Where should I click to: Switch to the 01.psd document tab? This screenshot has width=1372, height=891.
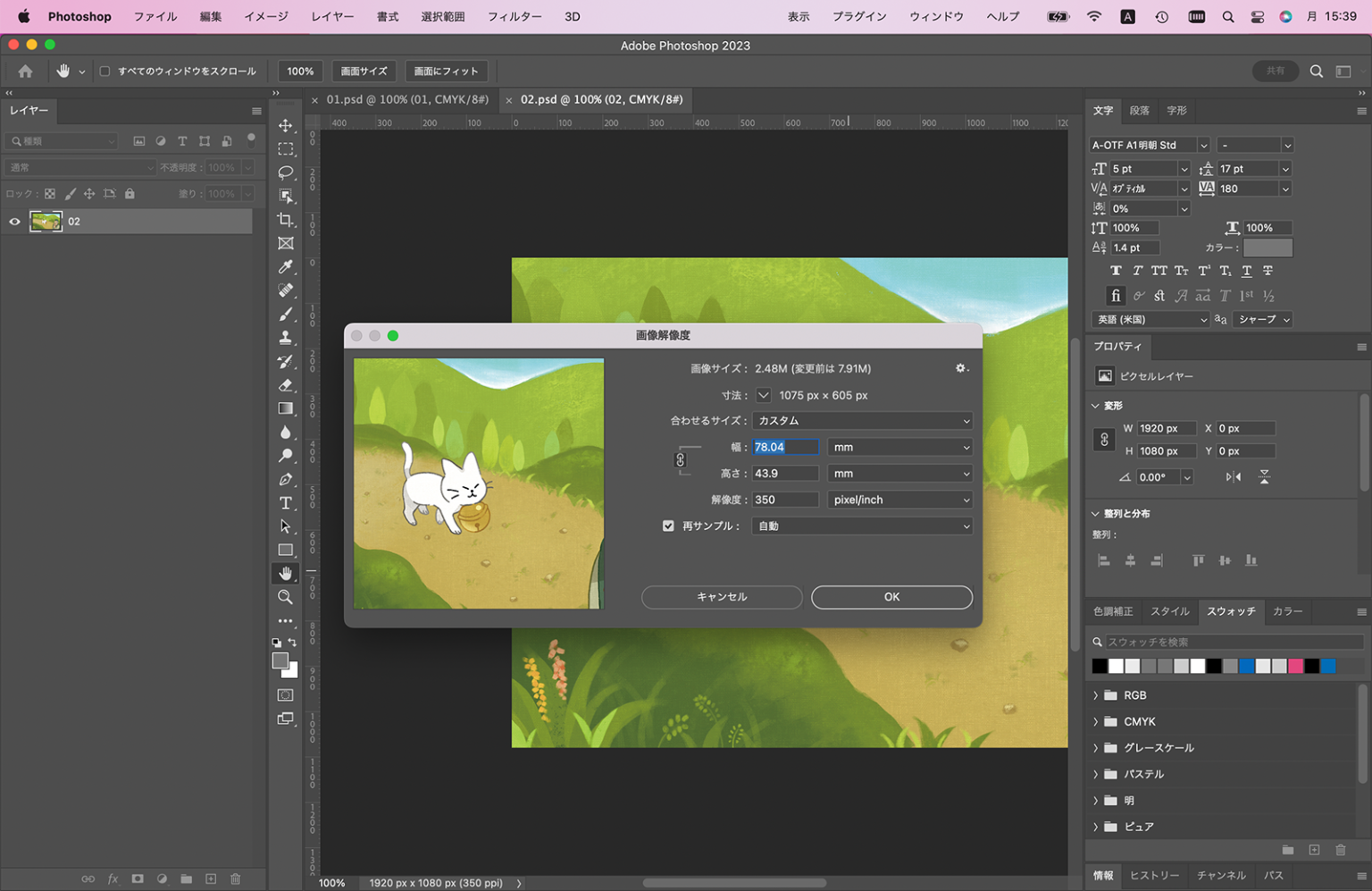(x=407, y=99)
